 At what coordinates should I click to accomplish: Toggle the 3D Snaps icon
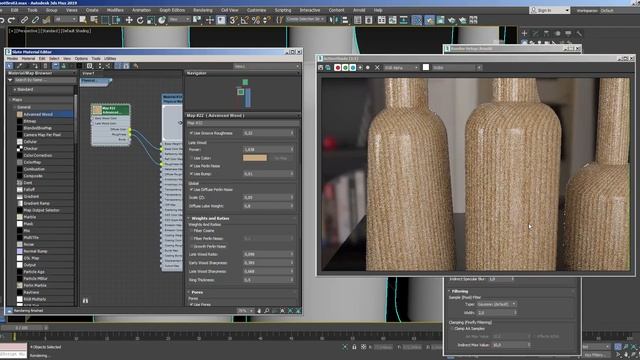click(233, 20)
